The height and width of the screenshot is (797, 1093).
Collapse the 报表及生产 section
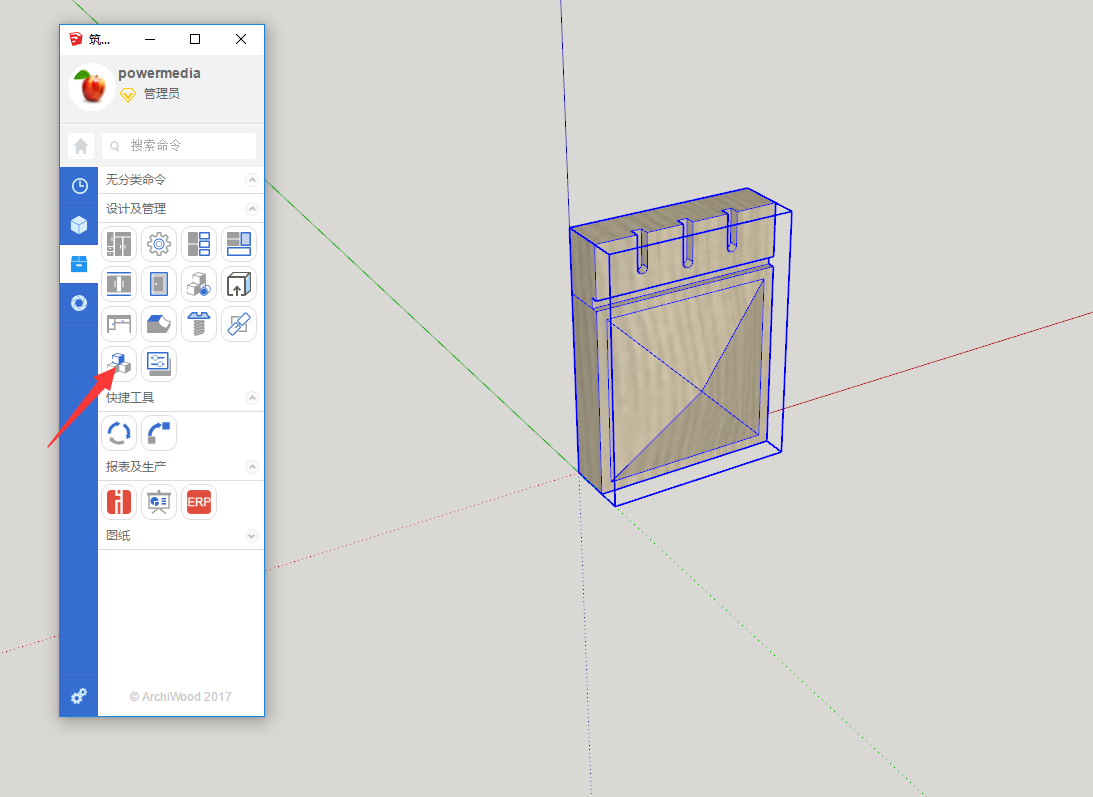coord(252,467)
